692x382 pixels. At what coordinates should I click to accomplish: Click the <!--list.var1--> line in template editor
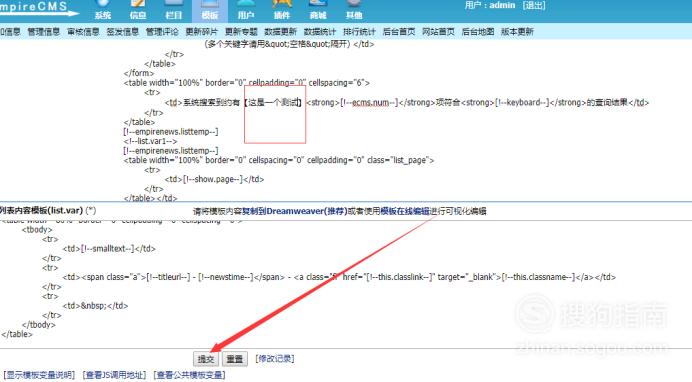tap(150, 141)
